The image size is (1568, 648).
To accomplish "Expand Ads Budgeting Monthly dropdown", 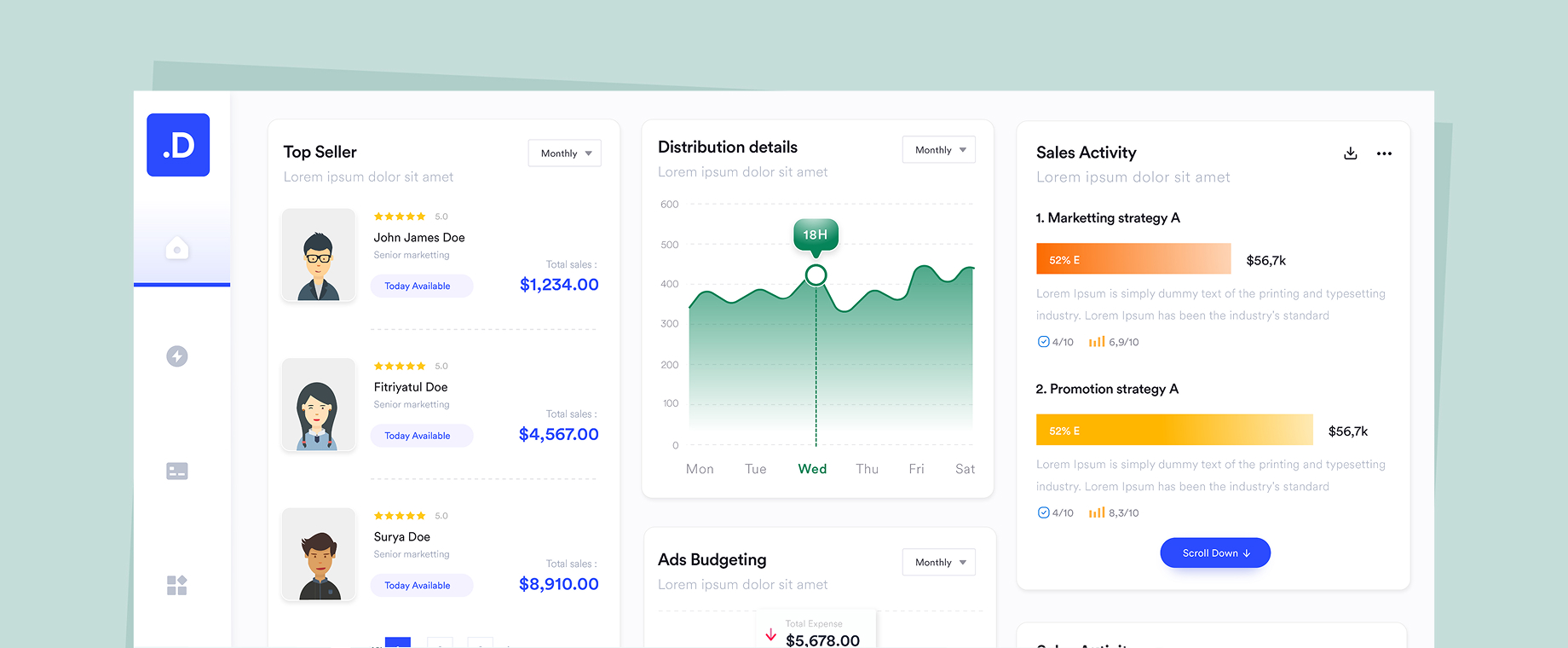I will [939, 563].
